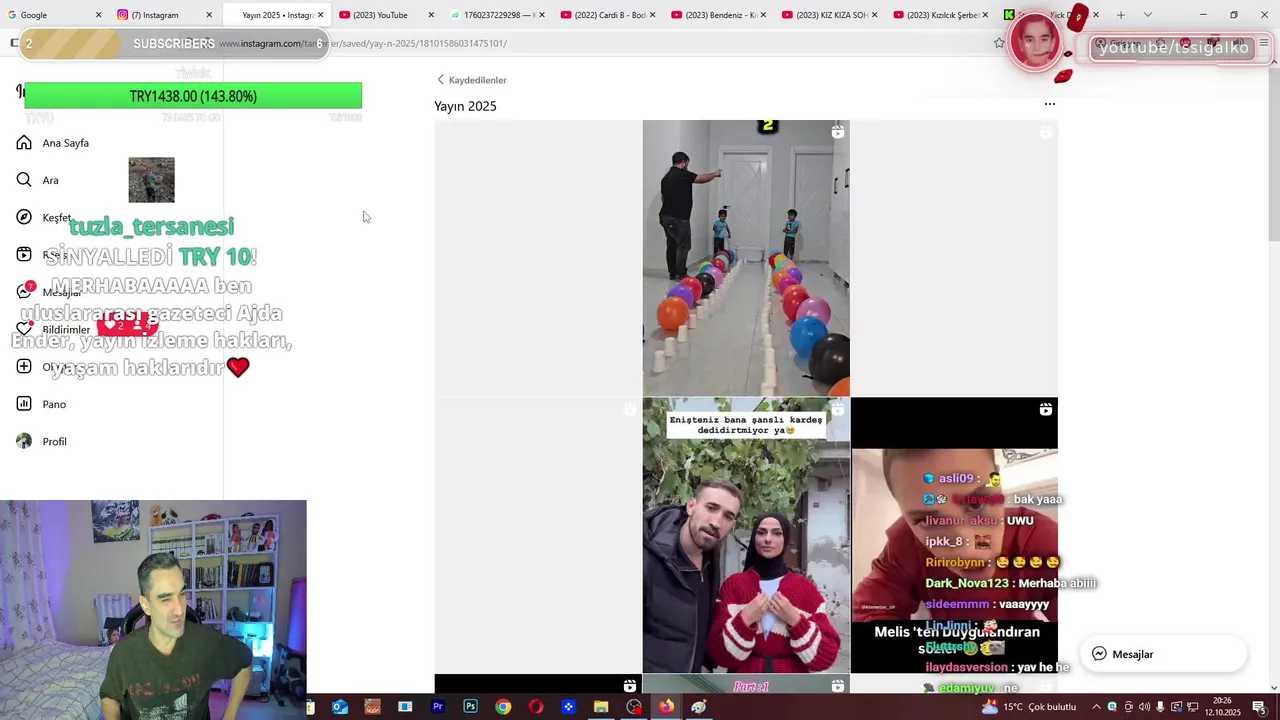This screenshot has height=720, width=1280.
Task: Click the Ana Sayfa label
Action: (x=66, y=143)
